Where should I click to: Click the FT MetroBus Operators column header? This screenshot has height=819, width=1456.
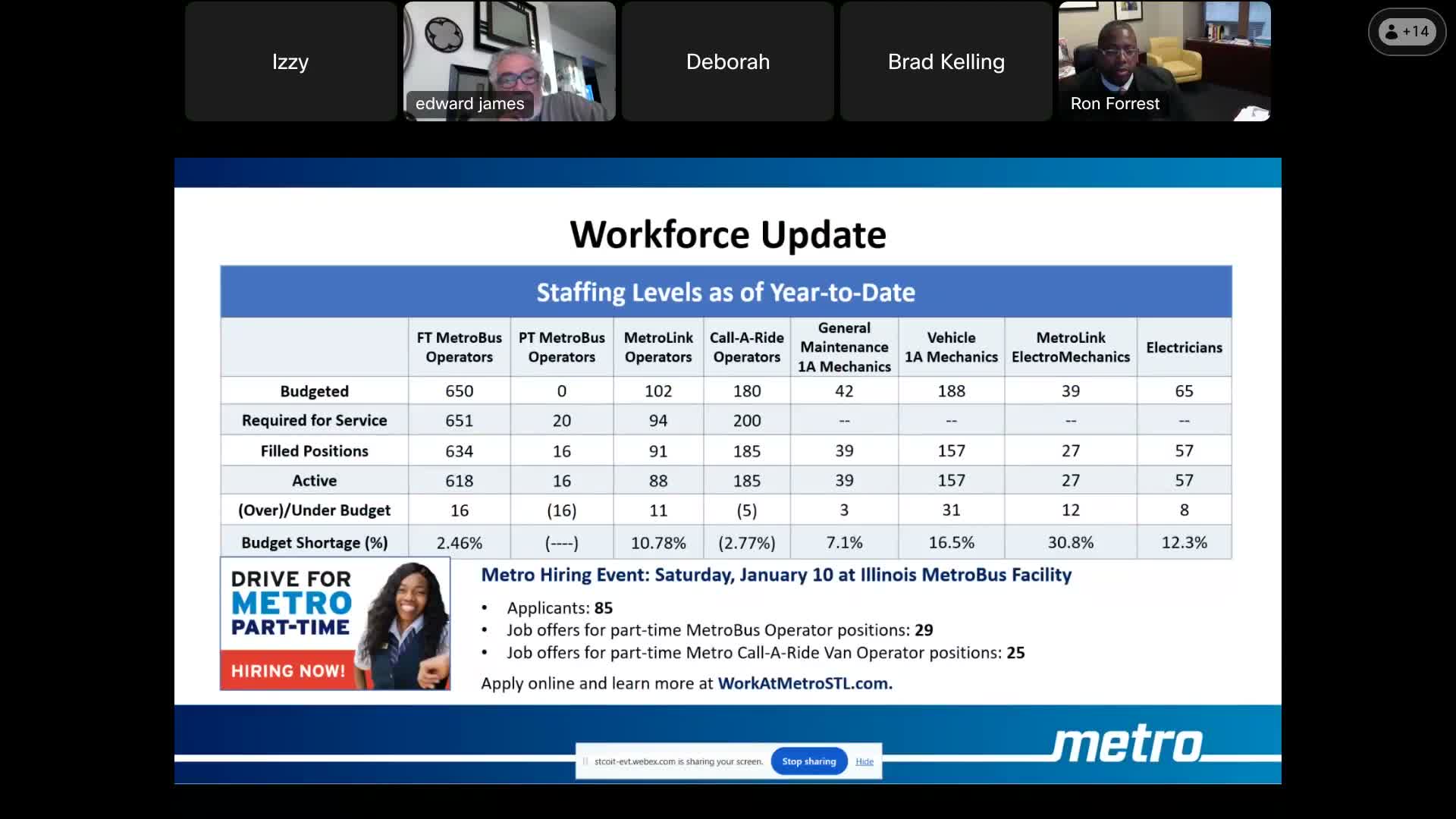pyautogui.click(x=459, y=347)
